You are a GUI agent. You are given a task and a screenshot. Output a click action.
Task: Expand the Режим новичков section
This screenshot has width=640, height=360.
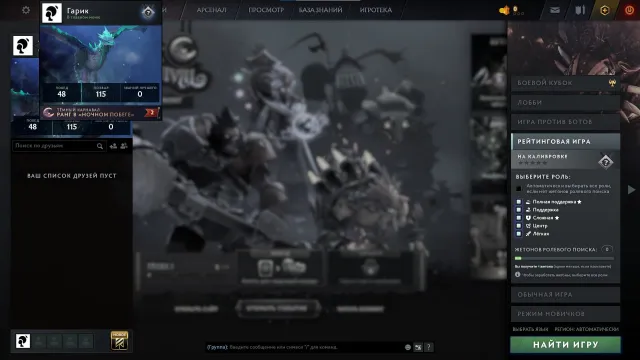[565, 313]
